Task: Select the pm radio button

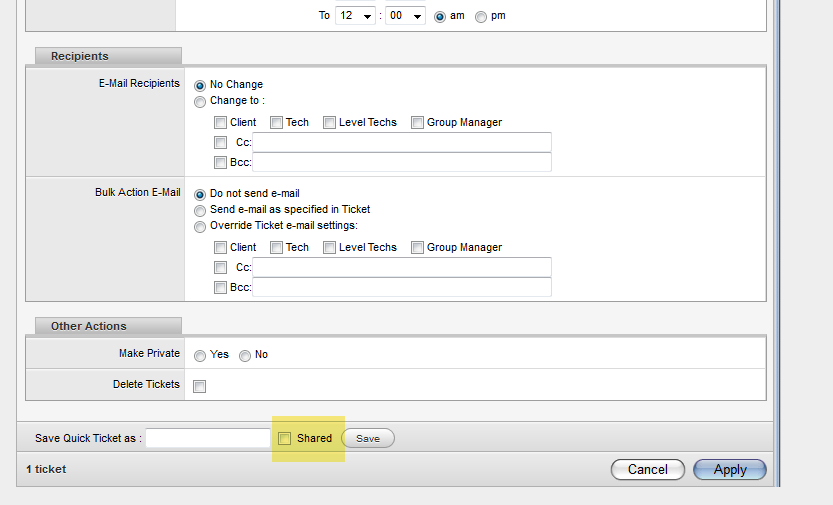Action: pos(481,17)
